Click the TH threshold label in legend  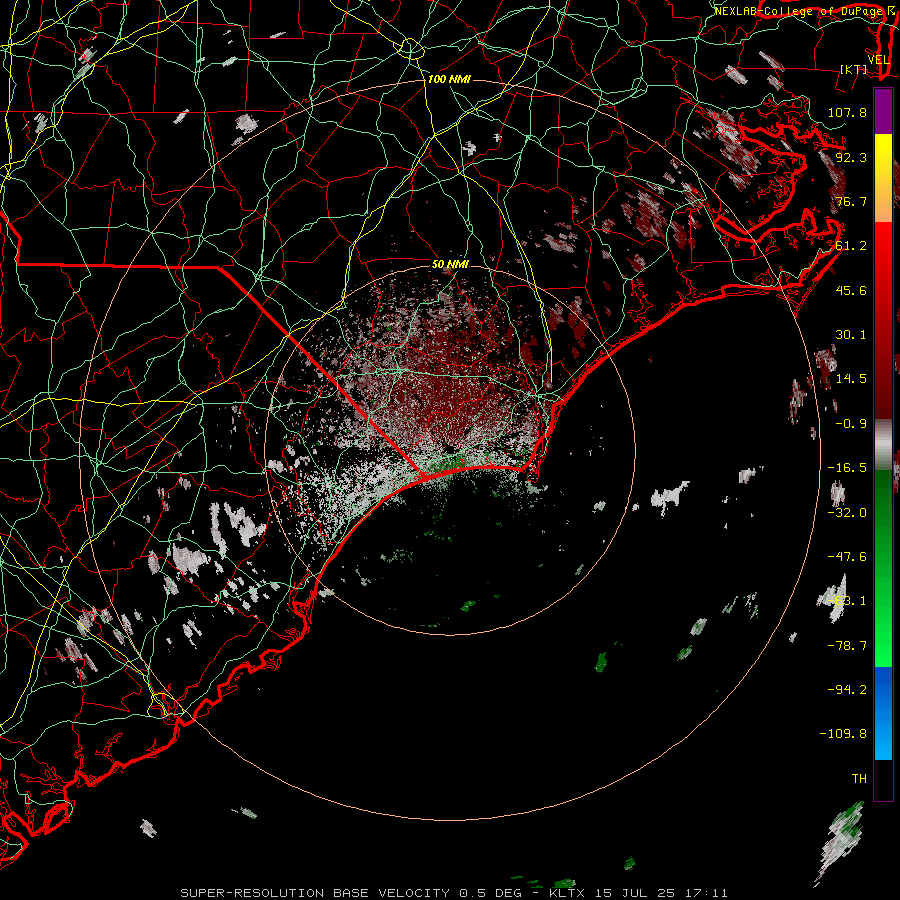click(859, 779)
